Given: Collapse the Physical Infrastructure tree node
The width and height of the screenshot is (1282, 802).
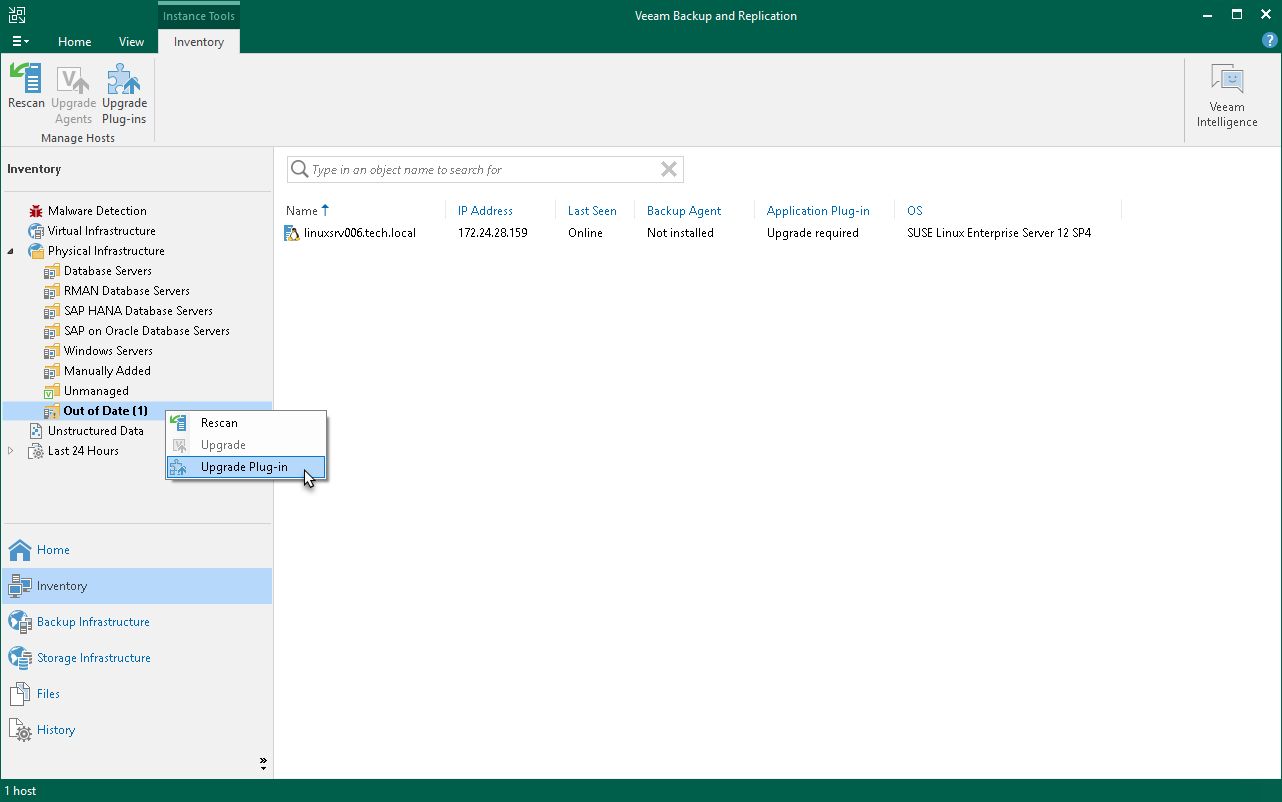Looking at the screenshot, I should point(11,251).
